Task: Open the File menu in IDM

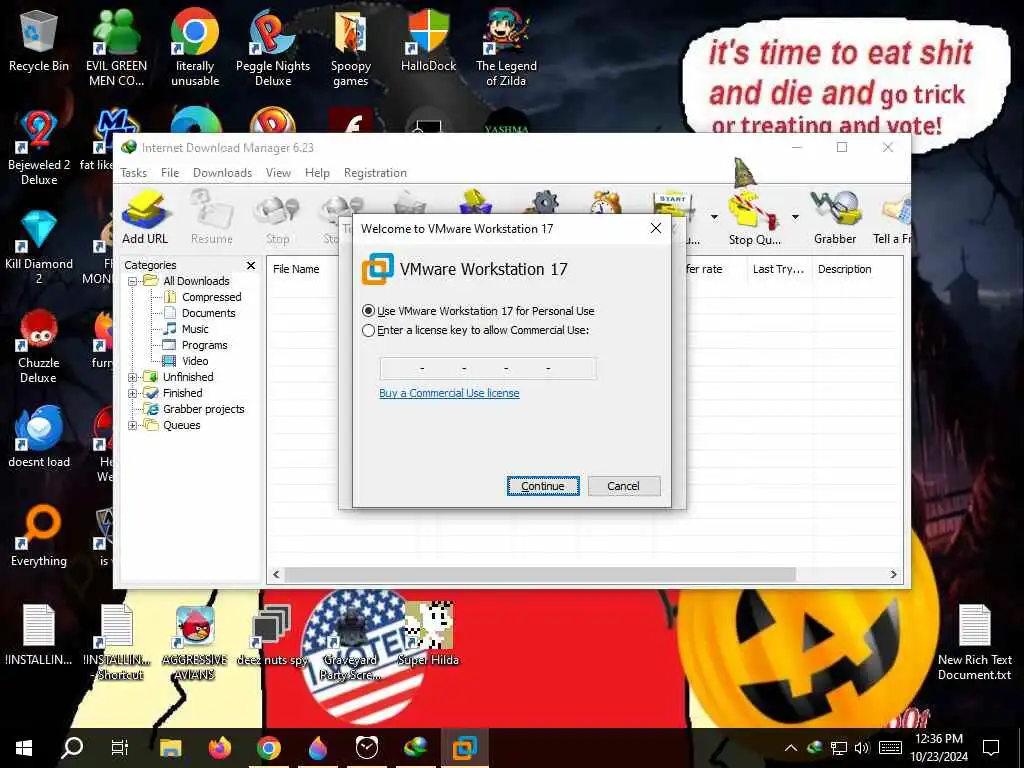Action: 170,173
